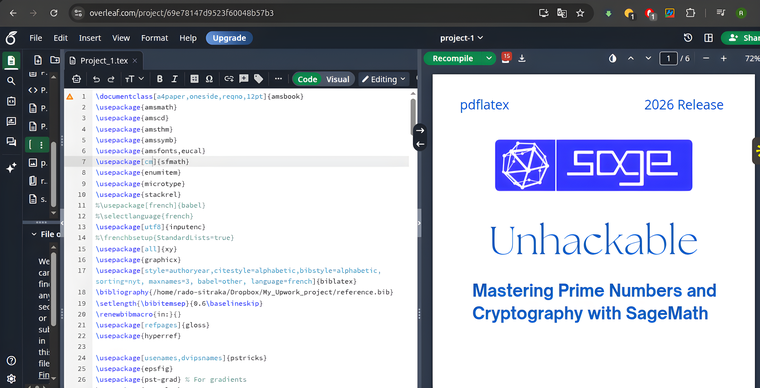
Task: Open the help question mark icon
Action: click(x=12, y=361)
